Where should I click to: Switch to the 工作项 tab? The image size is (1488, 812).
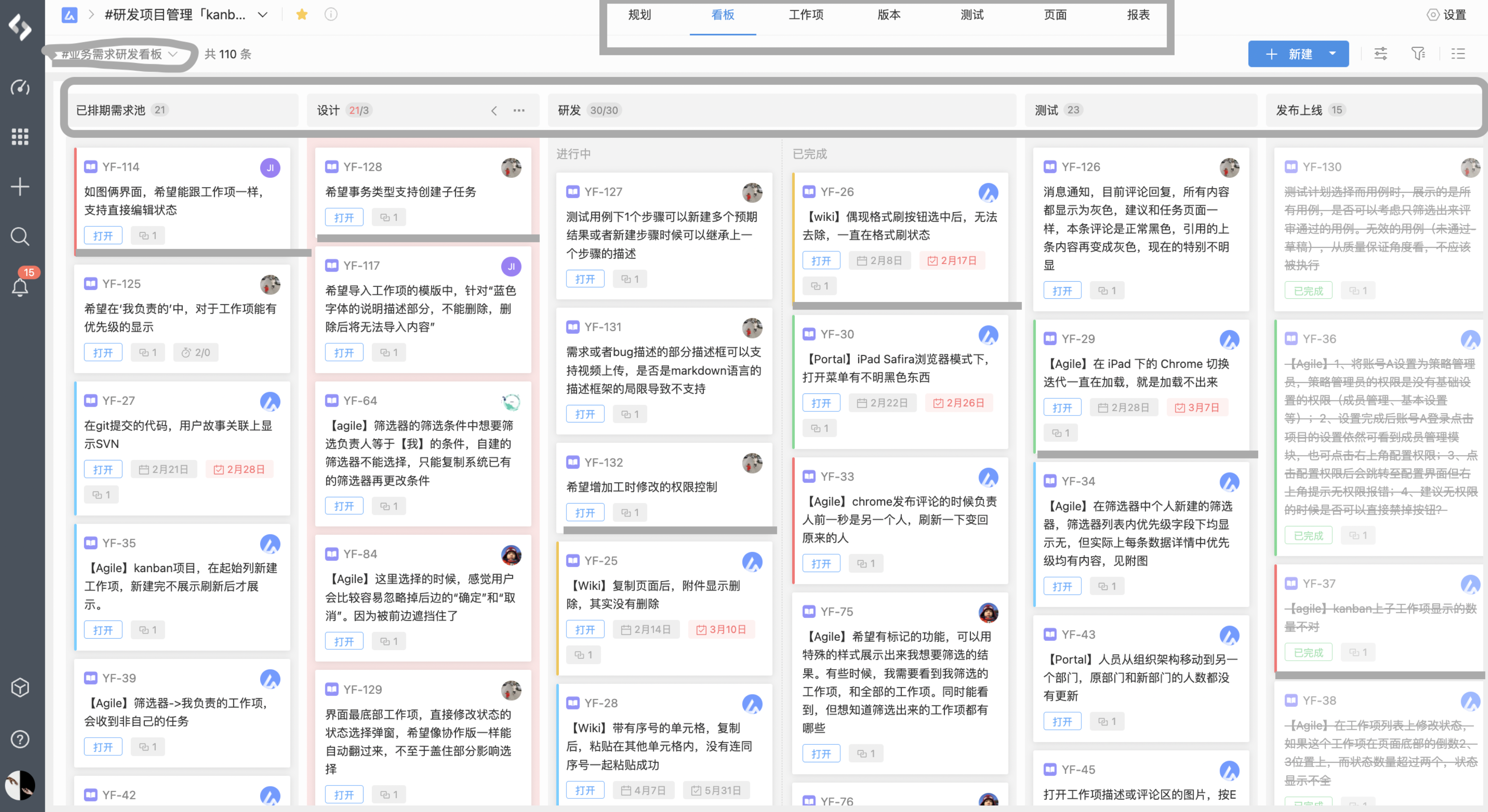[x=806, y=15]
